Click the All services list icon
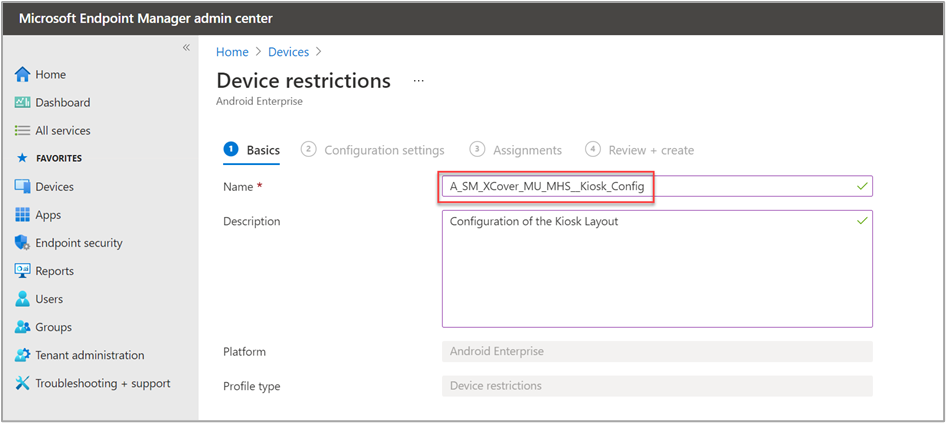Screen dimensions: 946x423 pyautogui.click(x=23, y=131)
